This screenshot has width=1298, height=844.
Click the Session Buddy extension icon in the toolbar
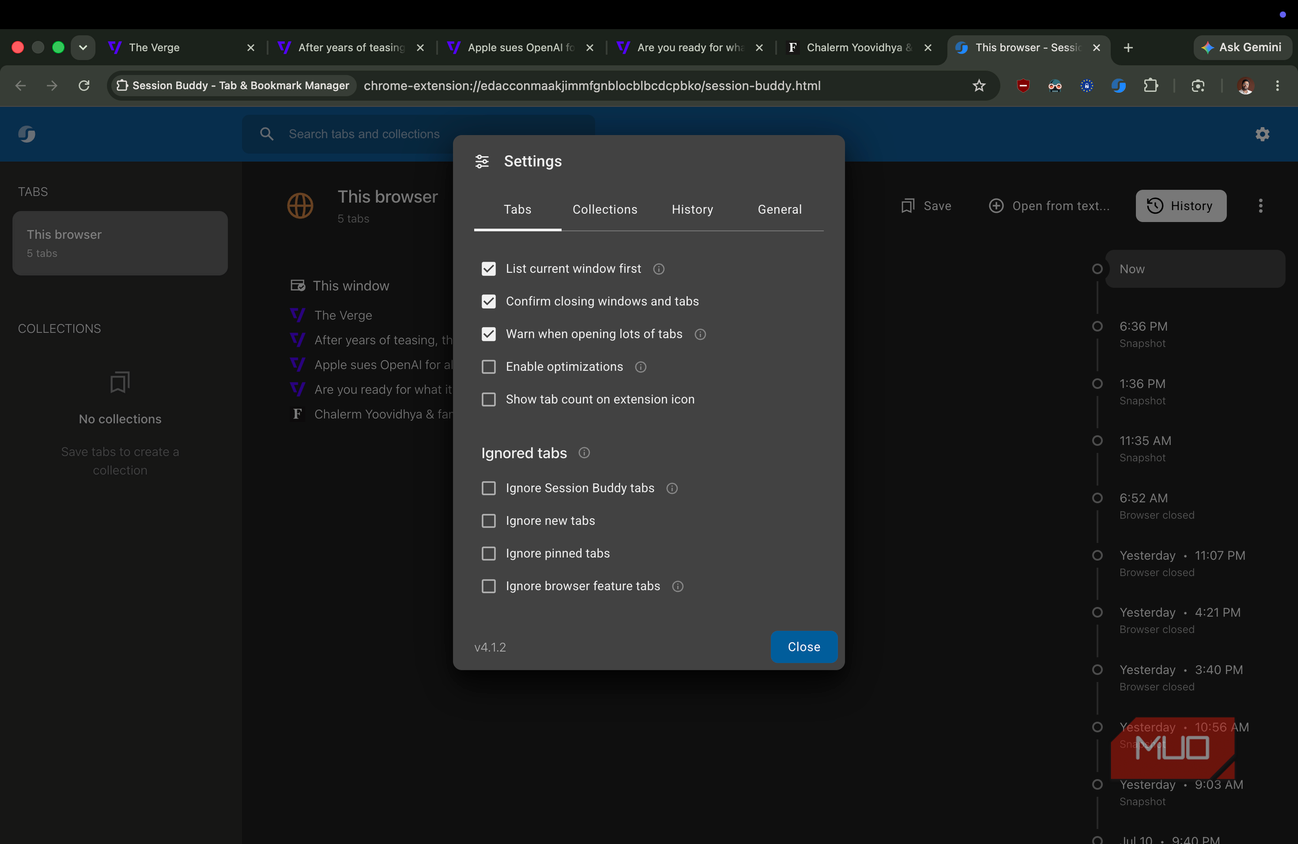coord(1119,86)
